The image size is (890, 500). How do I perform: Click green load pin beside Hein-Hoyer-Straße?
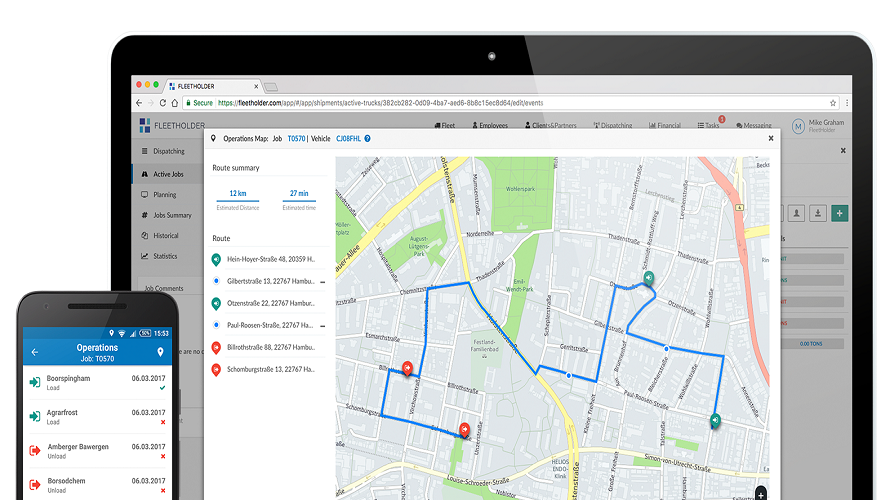point(216,259)
